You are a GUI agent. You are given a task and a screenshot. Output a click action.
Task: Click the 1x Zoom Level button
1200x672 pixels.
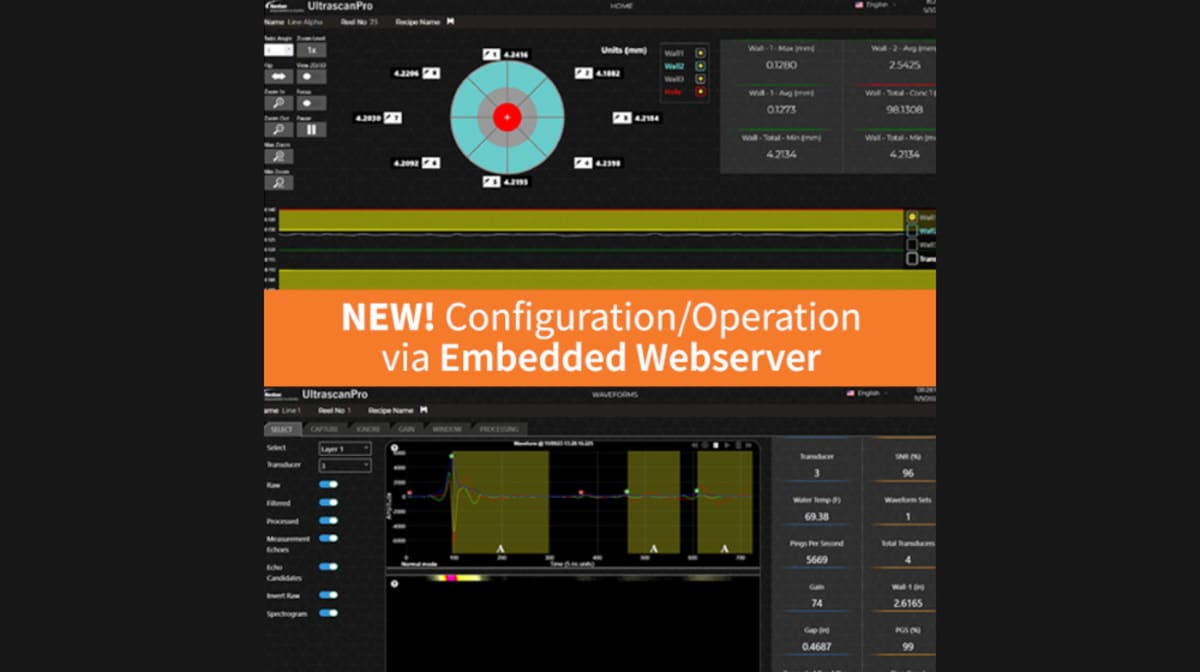tap(311, 50)
